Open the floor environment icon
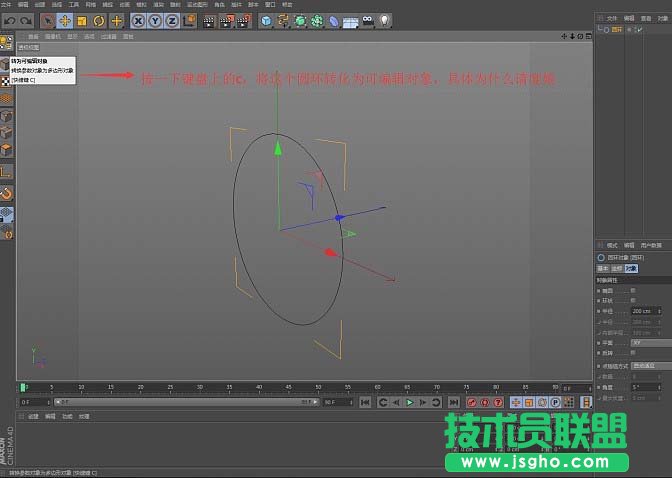Image resolution: width=672 pixels, height=478 pixels. pos(351,21)
